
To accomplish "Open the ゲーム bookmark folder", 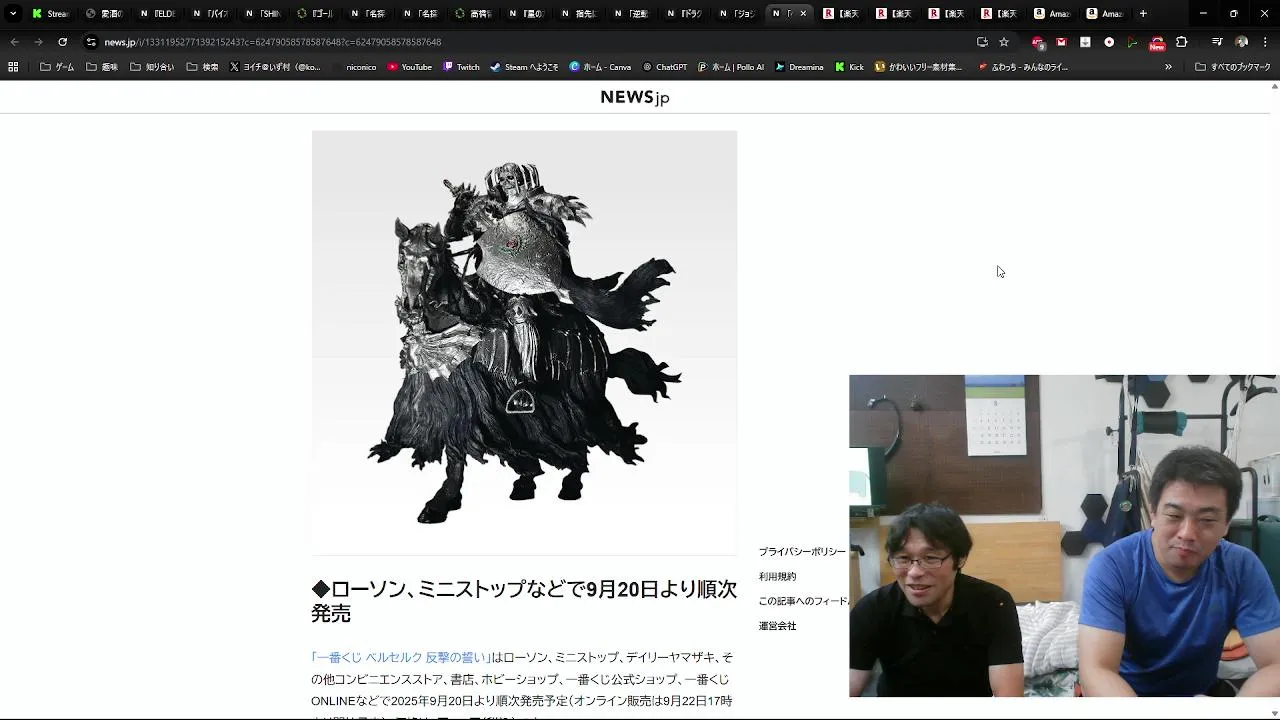I will (x=57, y=67).
